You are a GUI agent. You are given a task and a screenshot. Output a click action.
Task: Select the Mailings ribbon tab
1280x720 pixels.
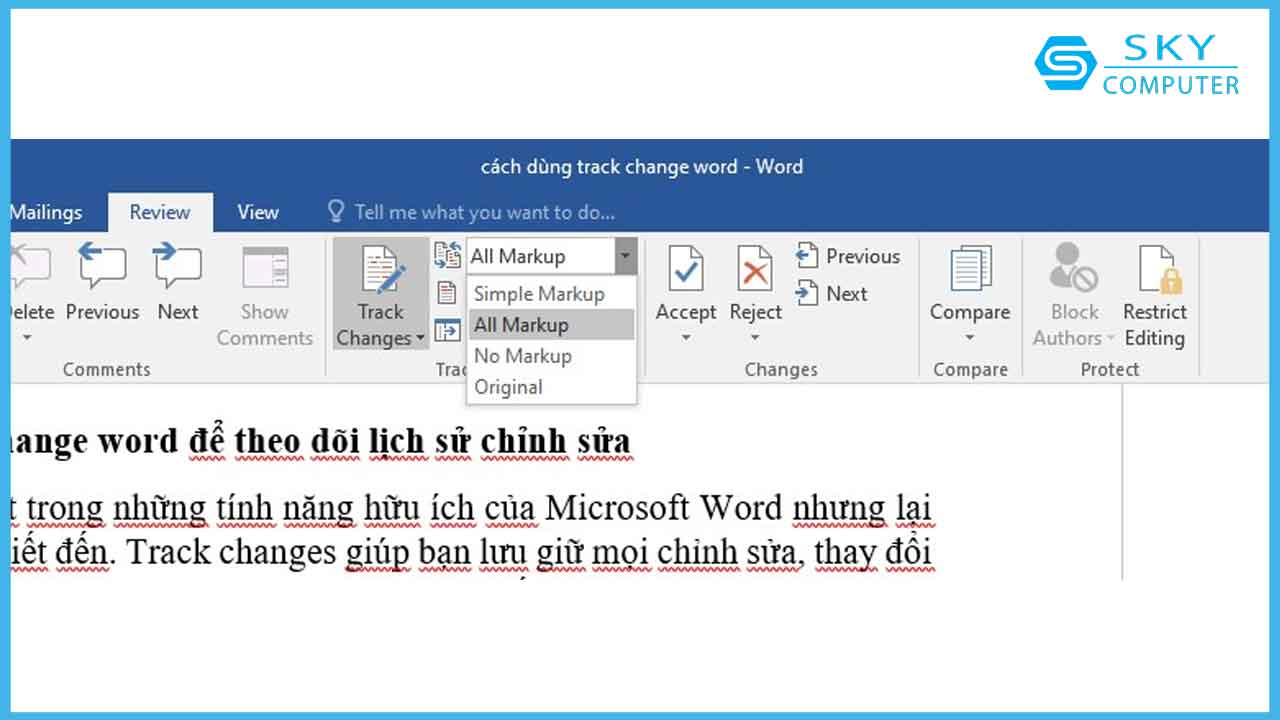47,212
